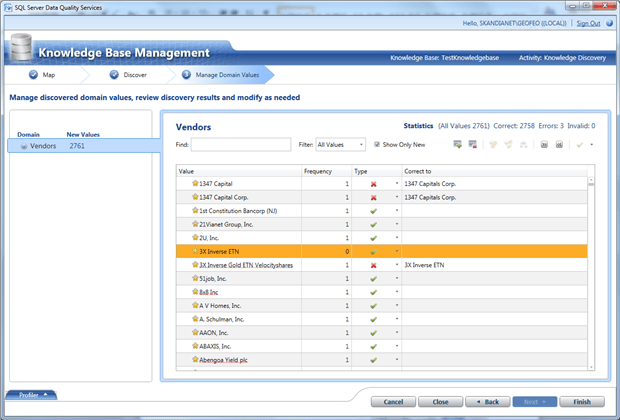The image size is (620, 420).
Task: Click into the Find text field
Action: click(x=241, y=145)
